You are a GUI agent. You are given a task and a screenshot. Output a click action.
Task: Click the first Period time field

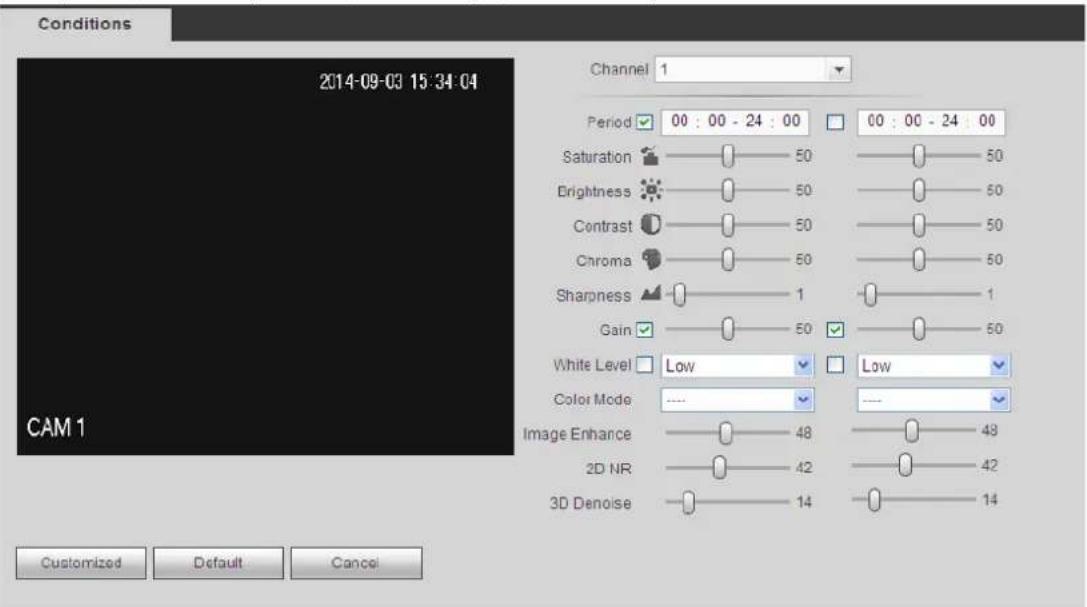(x=735, y=122)
